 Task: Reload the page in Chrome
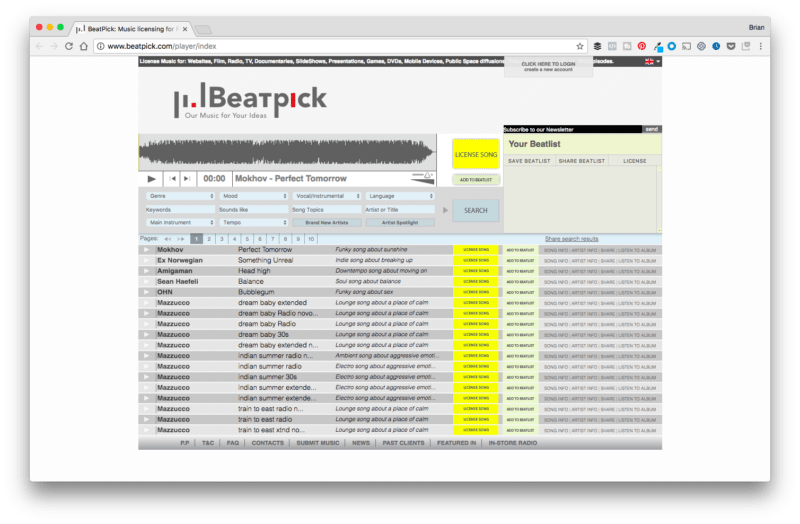click(69, 46)
